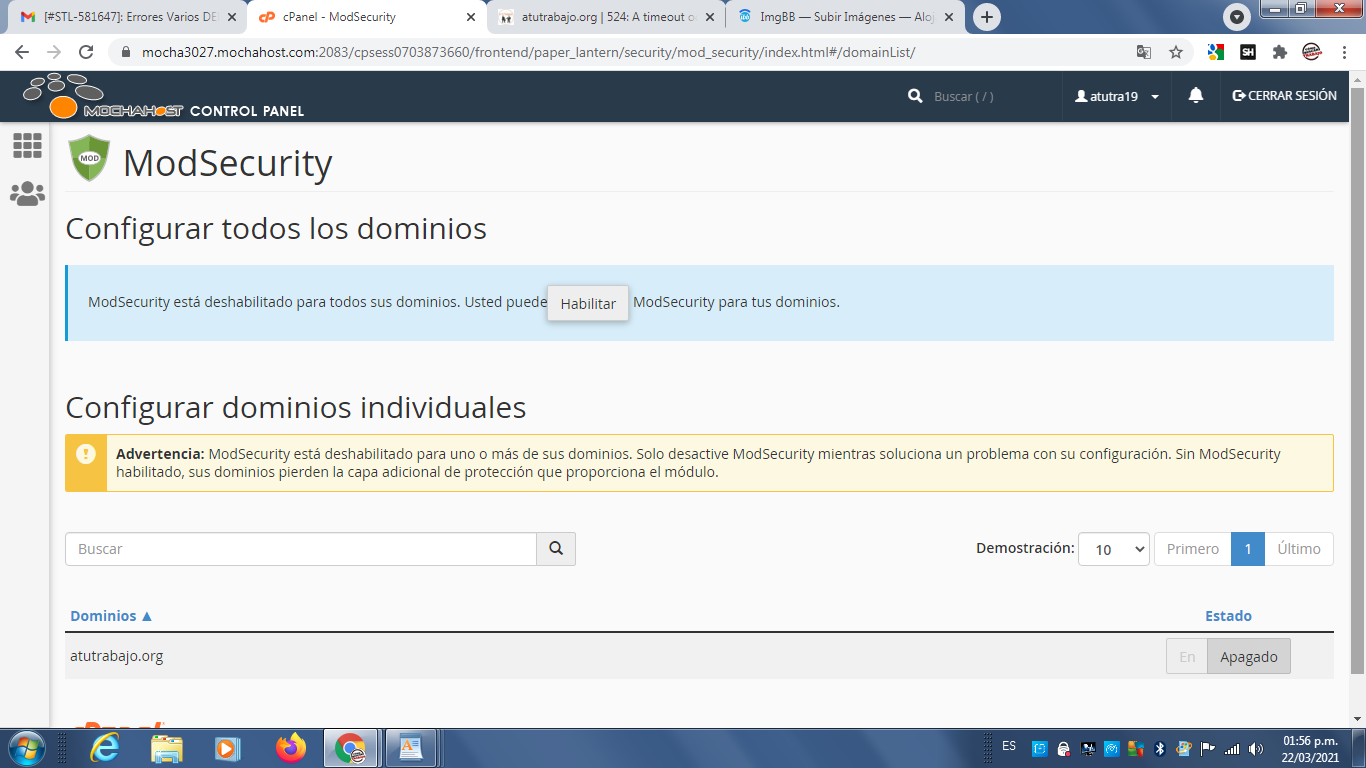Click the search button next to the domain filter

(556, 549)
